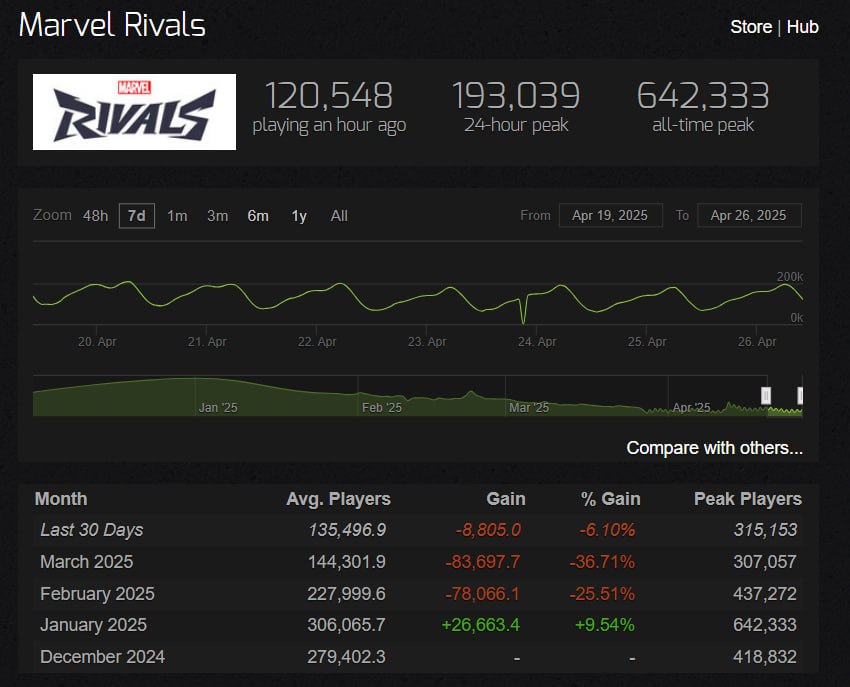850x687 pixels.
Task: Click the 642,333 all-time peak stat
Action: click(x=703, y=95)
